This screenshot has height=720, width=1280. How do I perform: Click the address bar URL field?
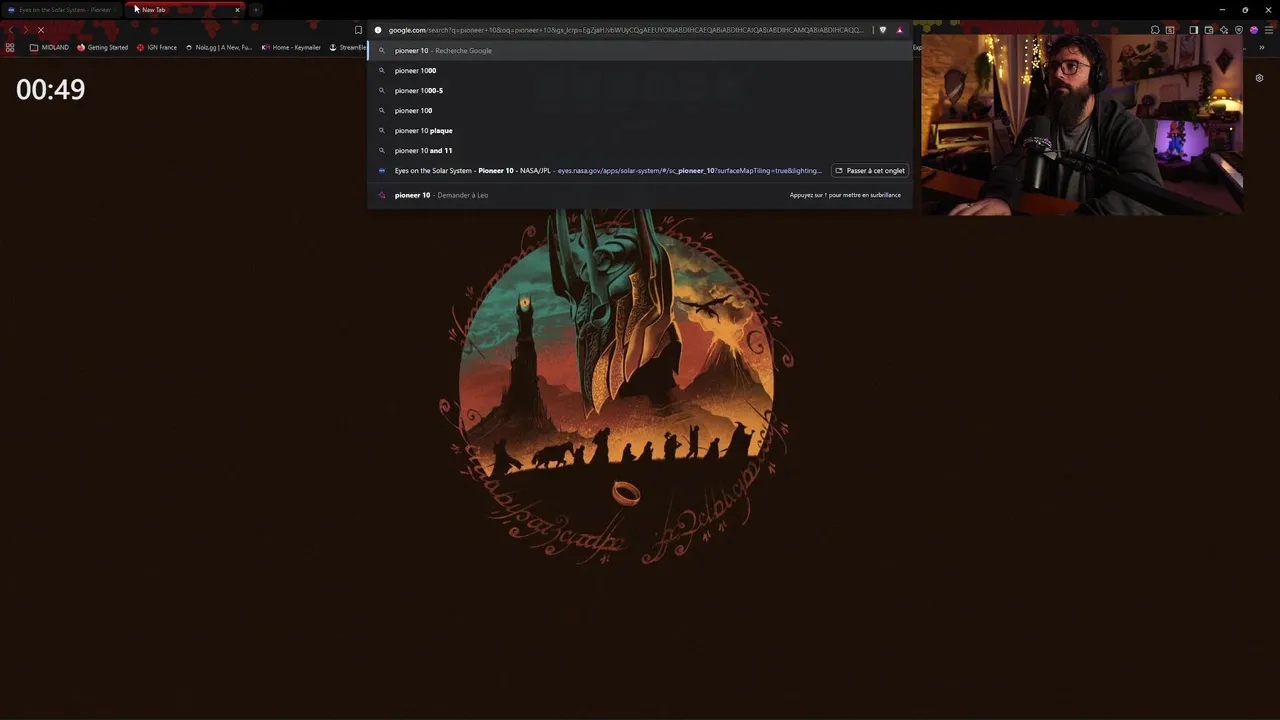click(x=625, y=30)
